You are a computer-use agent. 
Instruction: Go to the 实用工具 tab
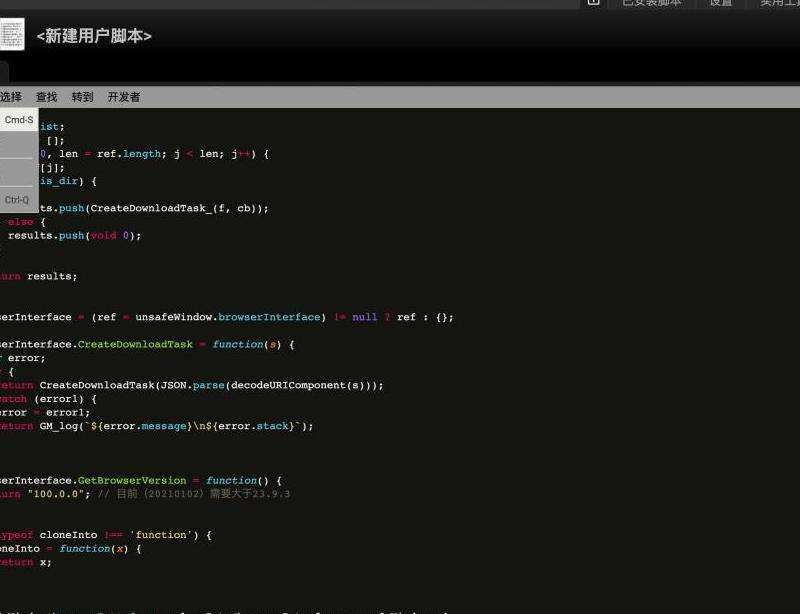779,3
